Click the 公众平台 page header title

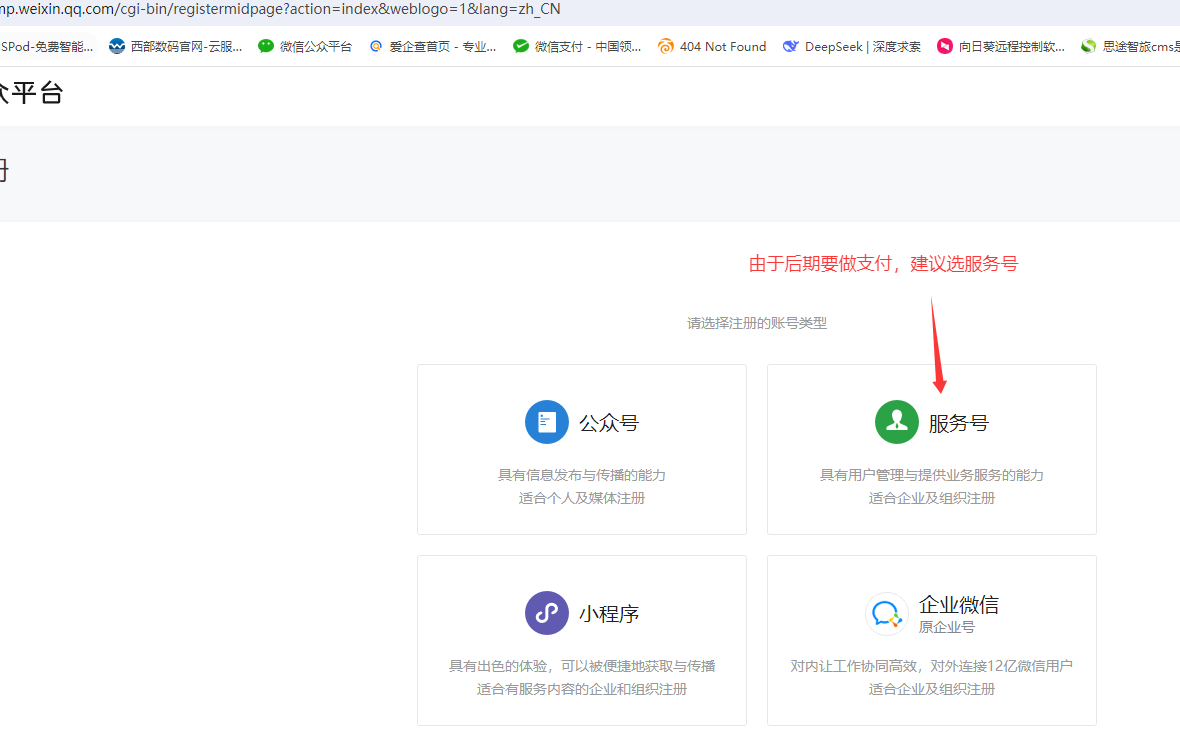32,93
